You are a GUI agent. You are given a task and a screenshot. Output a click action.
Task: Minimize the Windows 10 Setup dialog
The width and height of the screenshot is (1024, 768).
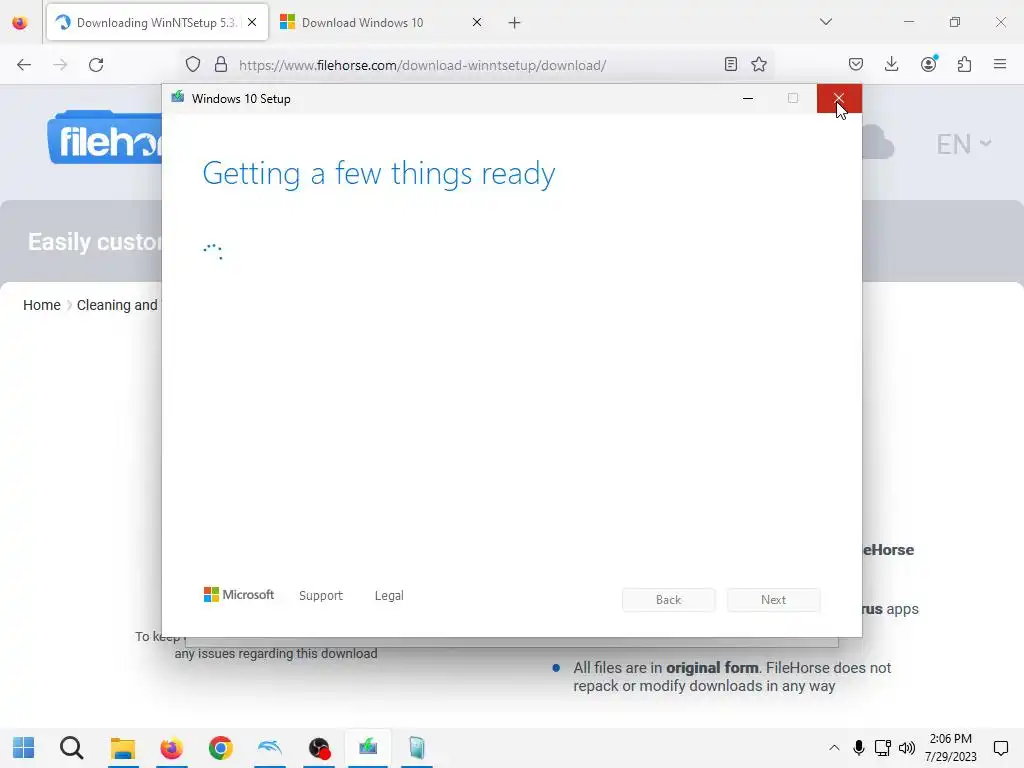[748, 99]
